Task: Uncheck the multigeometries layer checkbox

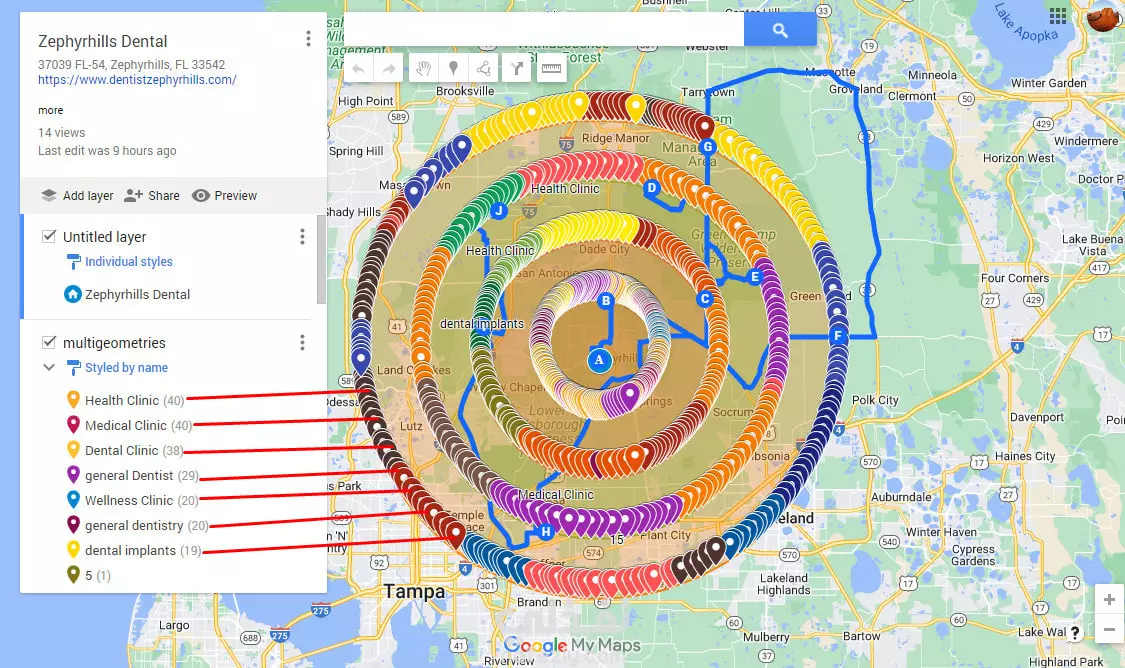Action: click(x=49, y=342)
